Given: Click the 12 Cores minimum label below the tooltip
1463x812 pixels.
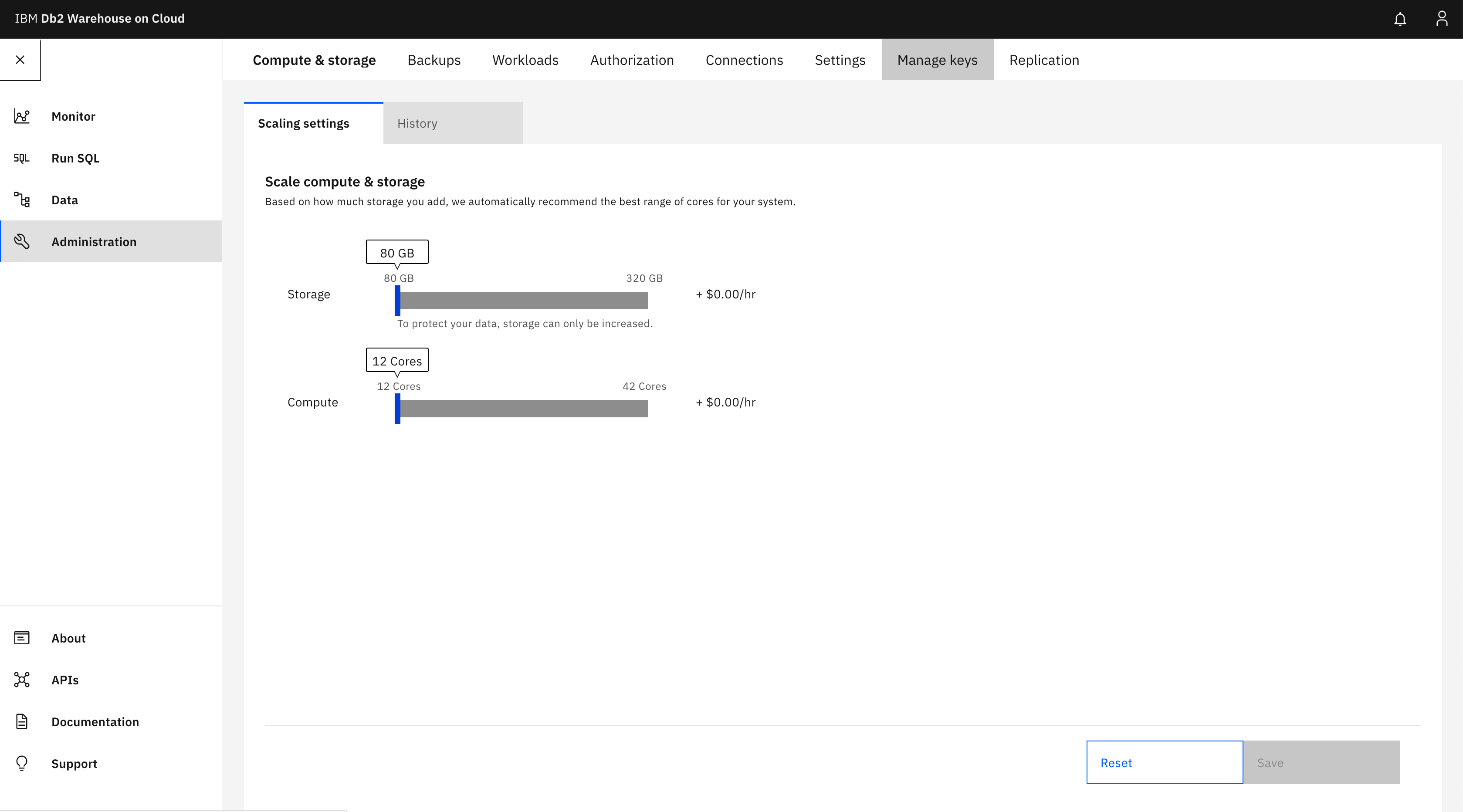Looking at the screenshot, I should pos(399,386).
